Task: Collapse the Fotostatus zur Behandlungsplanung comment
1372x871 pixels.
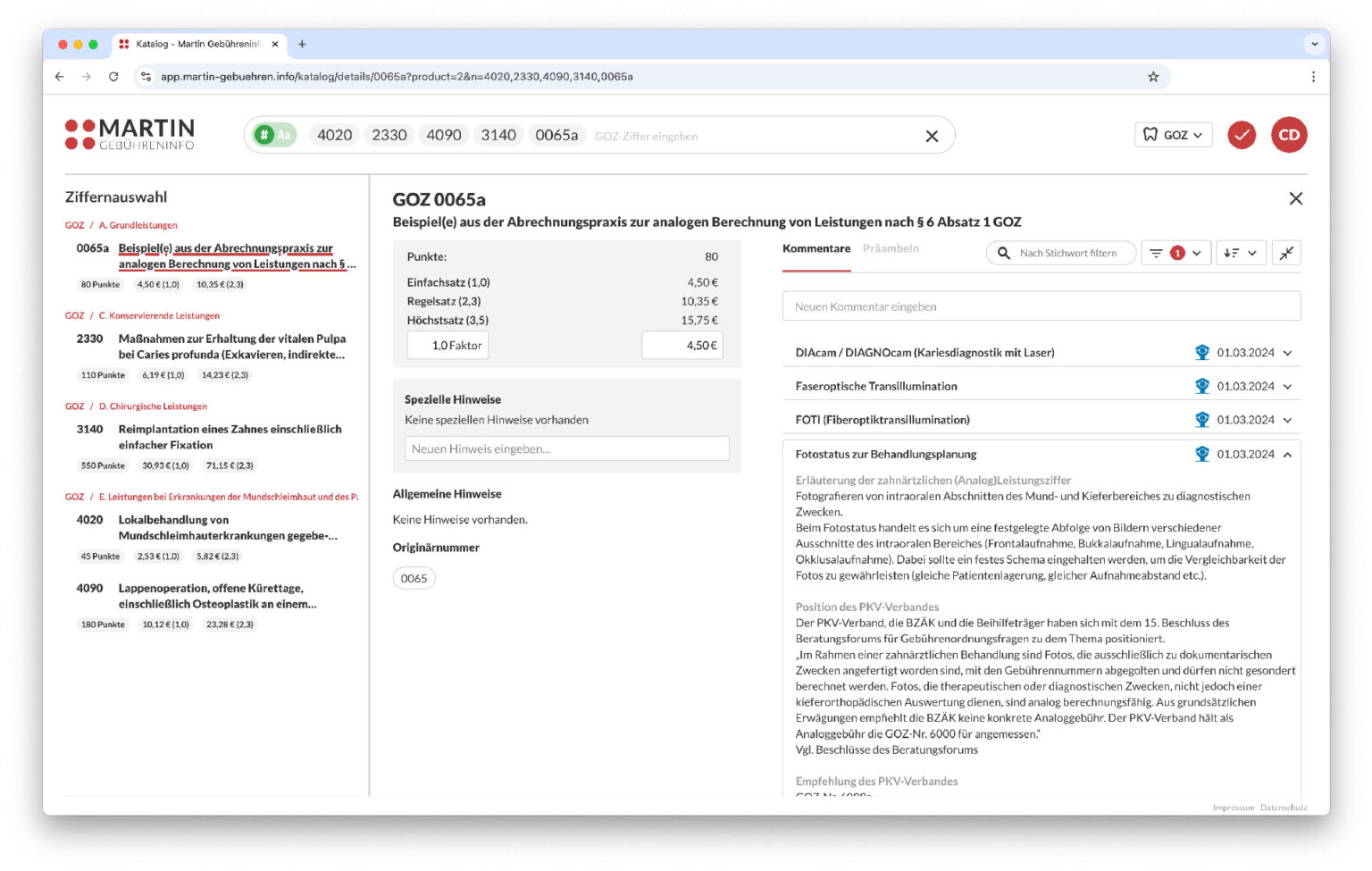Action: click(x=1287, y=455)
